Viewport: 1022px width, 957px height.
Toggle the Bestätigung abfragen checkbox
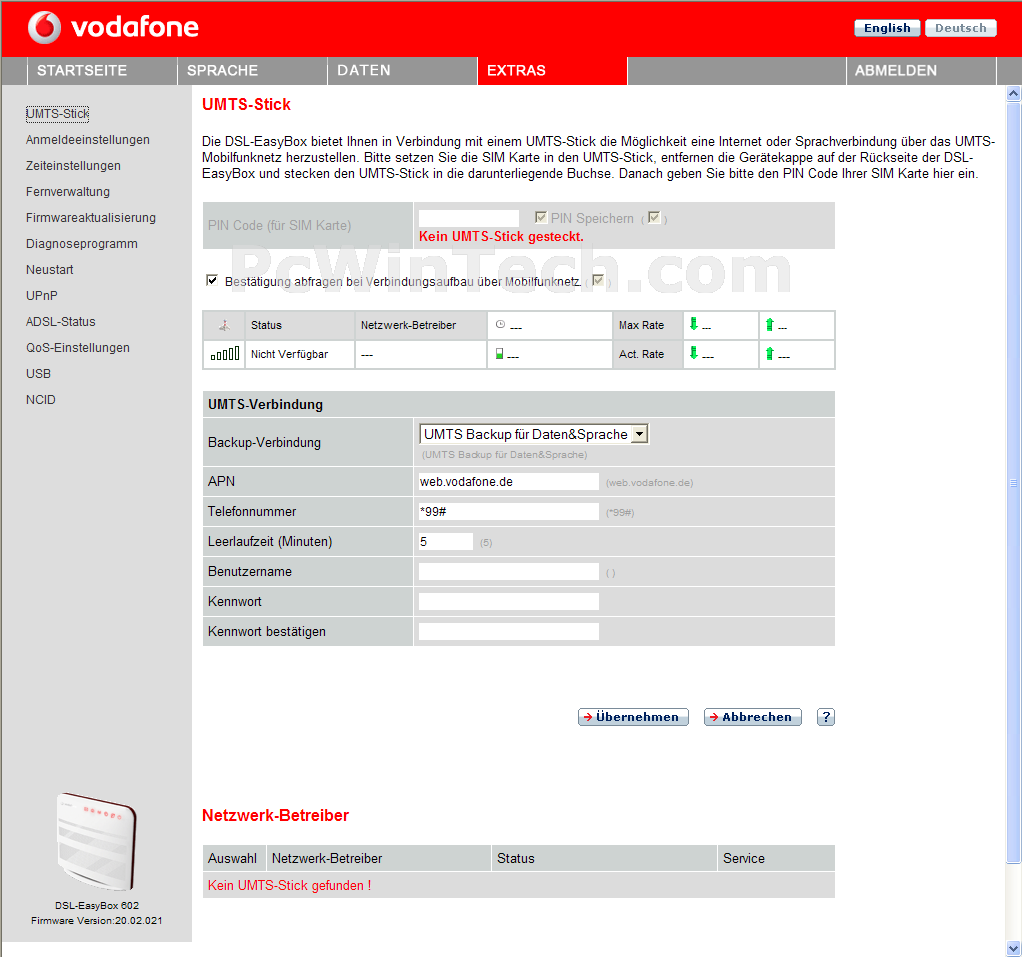pyautogui.click(x=212, y=280)
